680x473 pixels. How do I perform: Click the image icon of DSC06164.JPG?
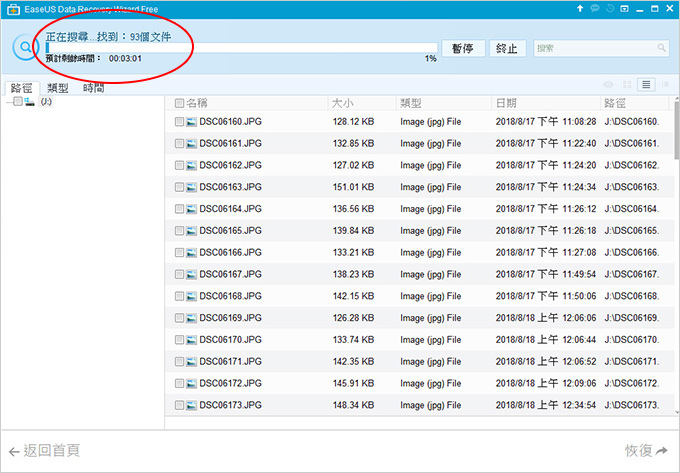(x=191, y=209)
